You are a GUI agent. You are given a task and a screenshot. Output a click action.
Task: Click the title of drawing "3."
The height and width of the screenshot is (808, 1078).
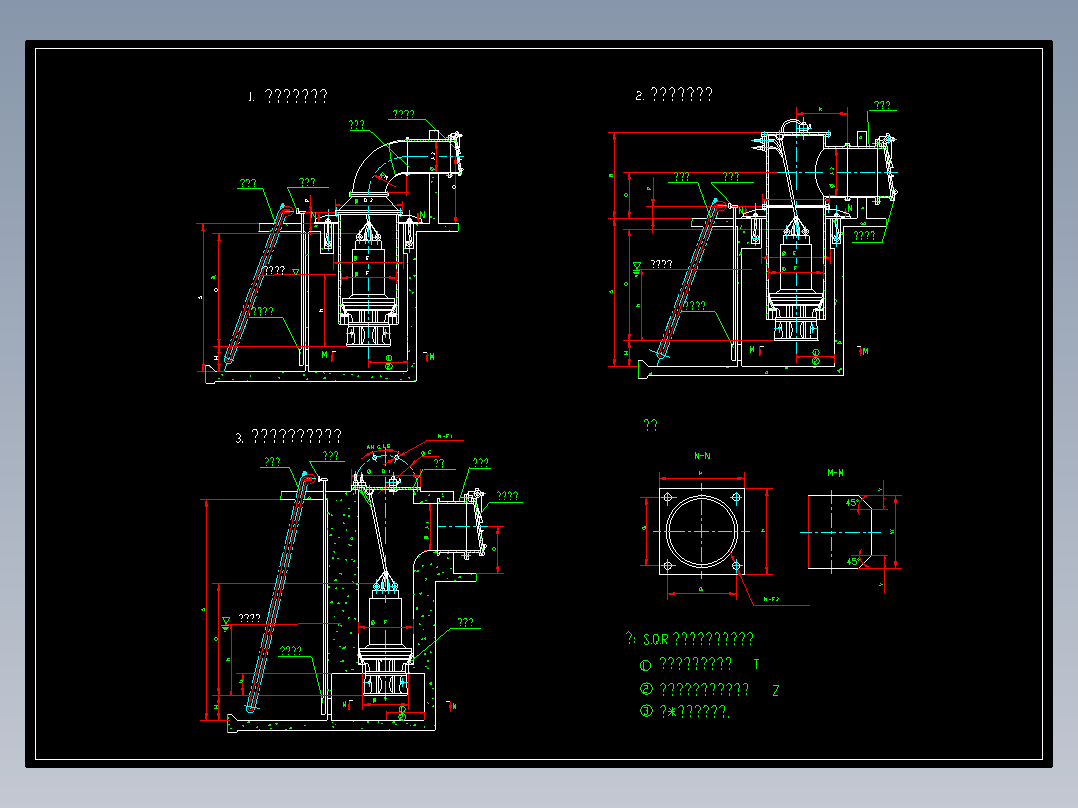(289, 436)
